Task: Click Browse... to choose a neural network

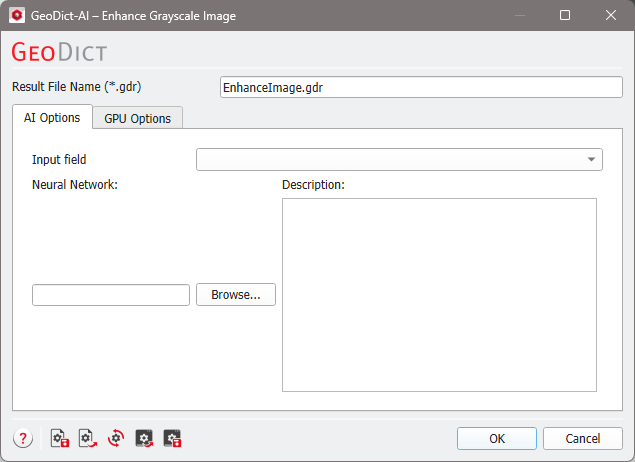Action: 236,294
